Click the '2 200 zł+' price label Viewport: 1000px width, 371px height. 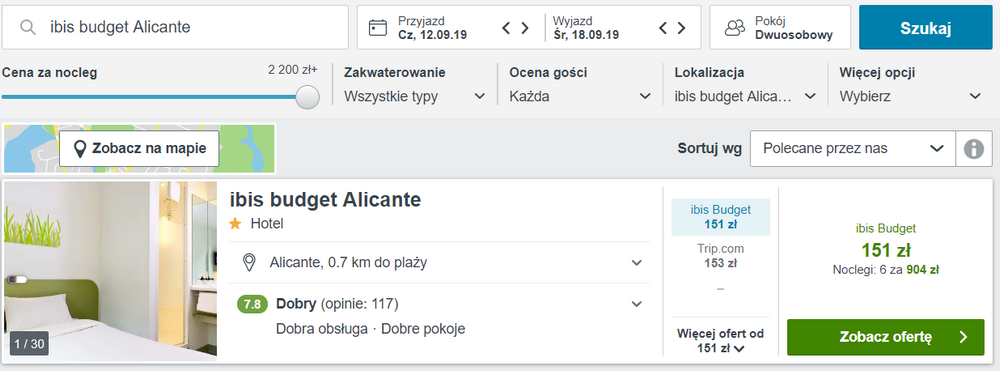pyautogui.click(x=293, y=70)
